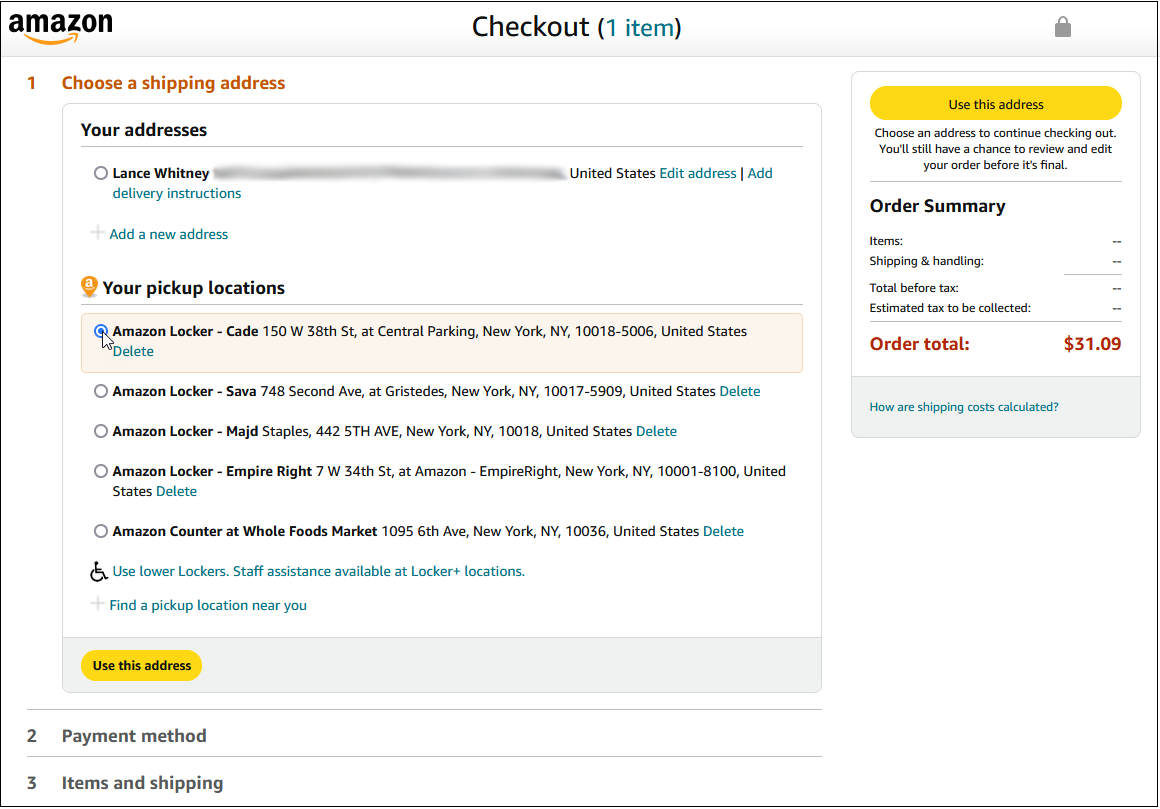Delete the Amazon Locker - Majd location
This screenshot has height=809, width=1160.
(656, 431)
